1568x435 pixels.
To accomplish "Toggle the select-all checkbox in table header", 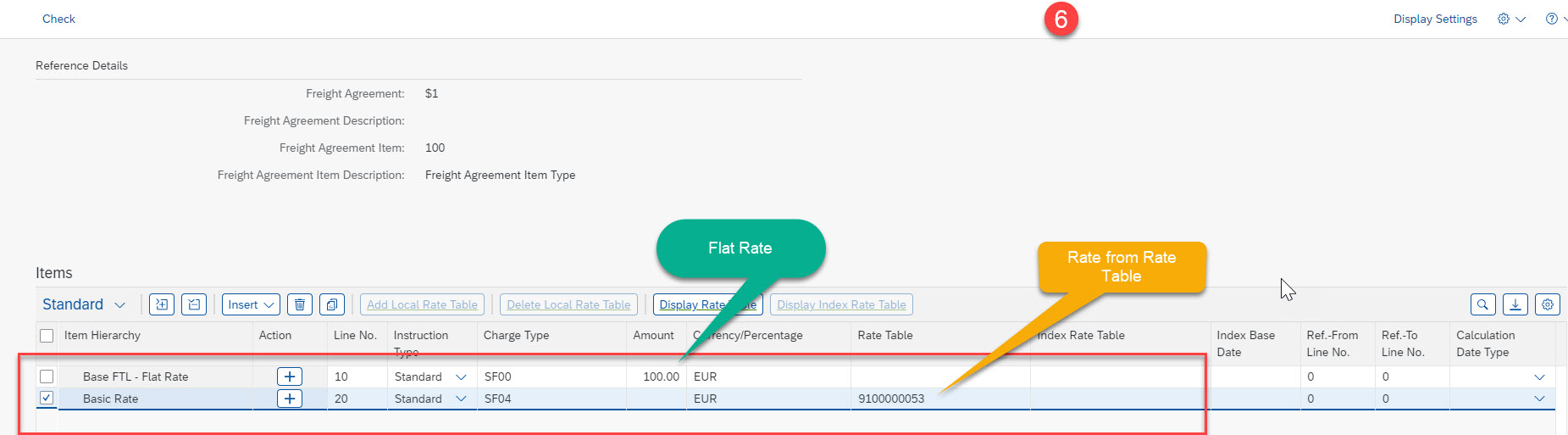I will [47, 336].
